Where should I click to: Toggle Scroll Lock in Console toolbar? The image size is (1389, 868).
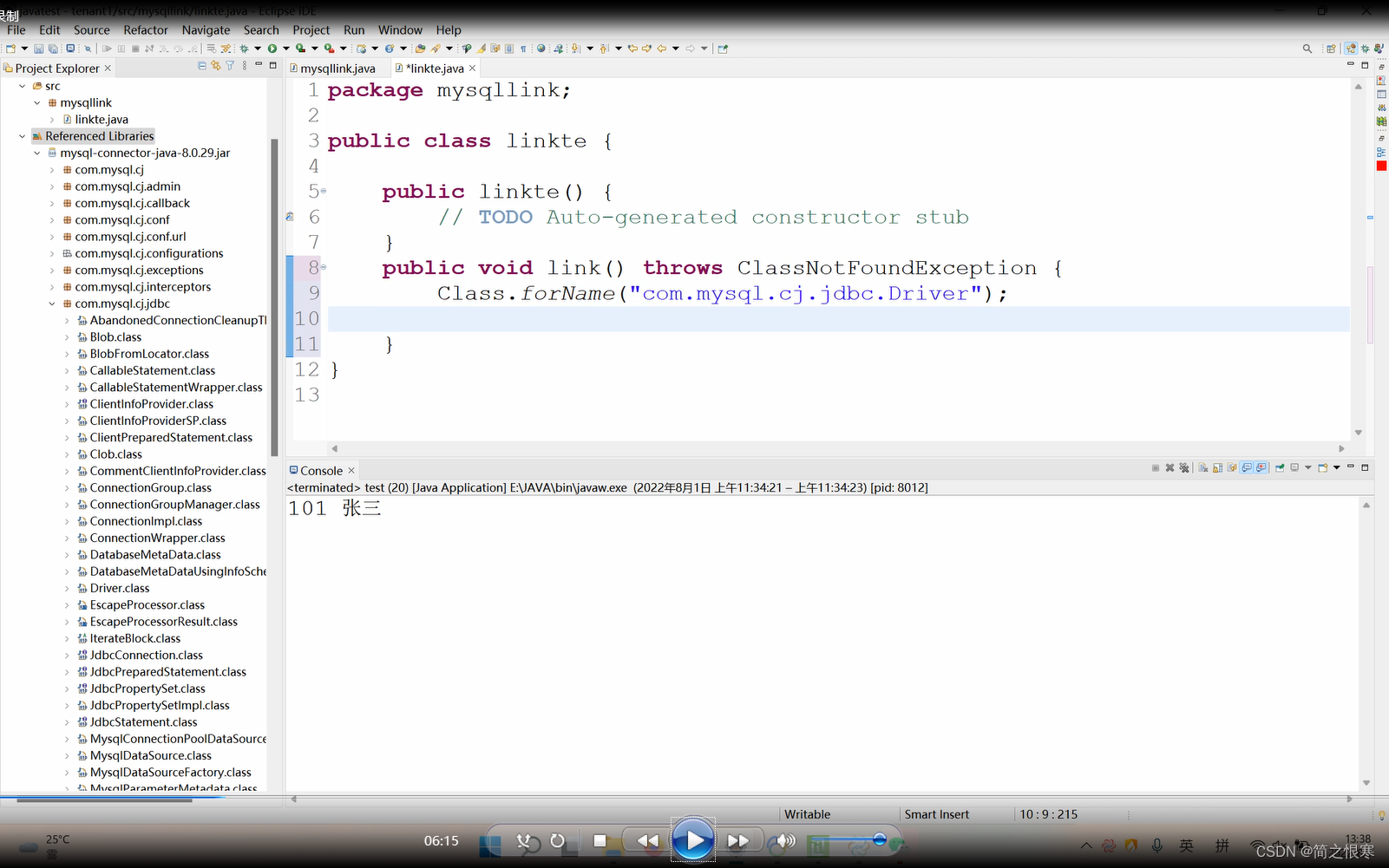coord(1217,467)
